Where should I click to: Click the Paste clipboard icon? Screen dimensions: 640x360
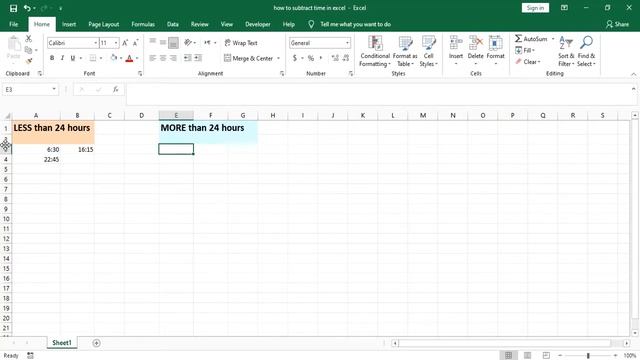point(14,44)
